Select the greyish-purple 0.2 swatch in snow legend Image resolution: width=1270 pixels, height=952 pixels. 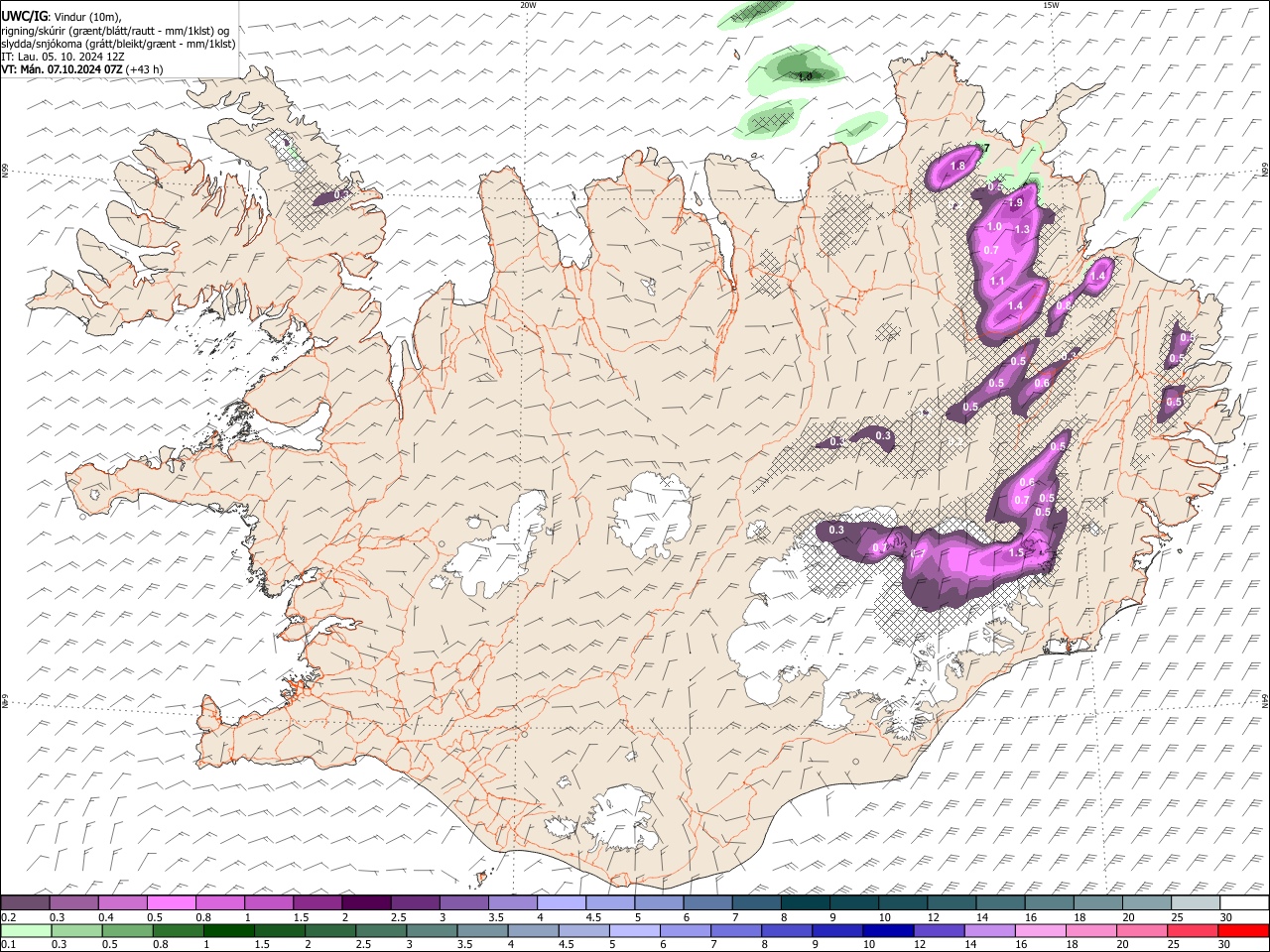pyautogui.click(x=26, y=902)
